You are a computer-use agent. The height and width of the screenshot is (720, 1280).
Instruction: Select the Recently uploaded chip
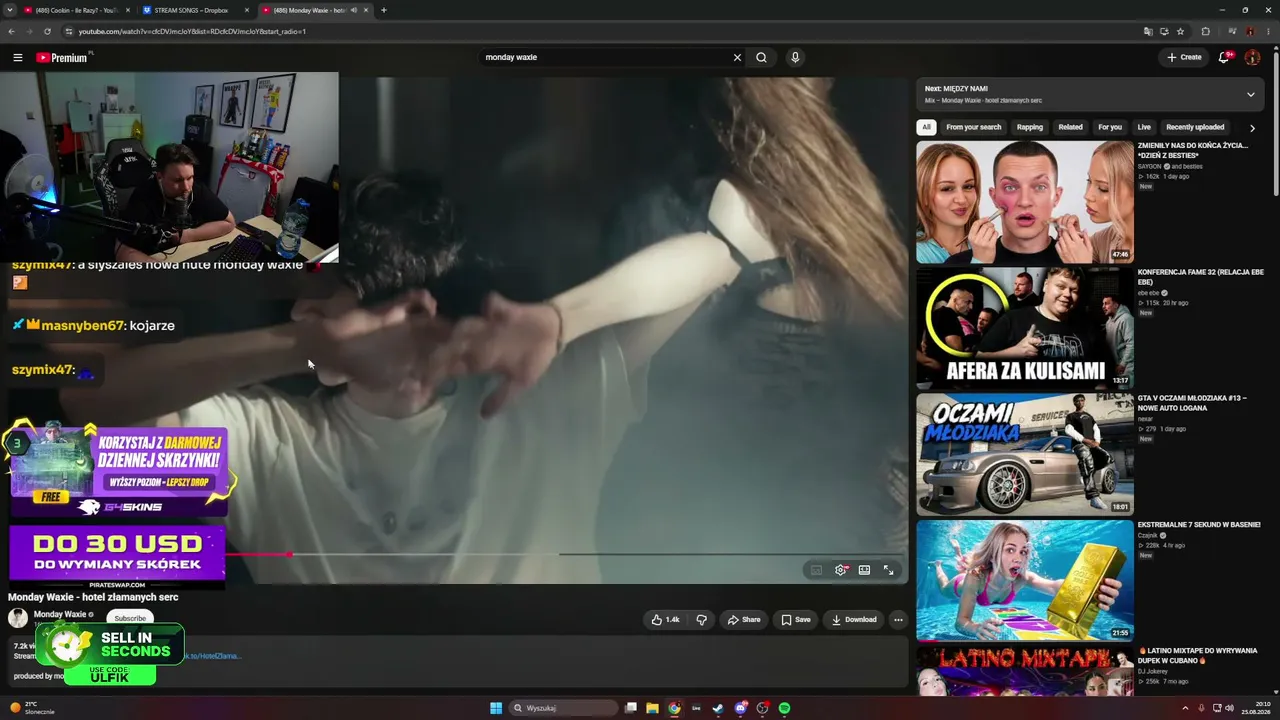pyautogui.click(x=1195, y=127)
